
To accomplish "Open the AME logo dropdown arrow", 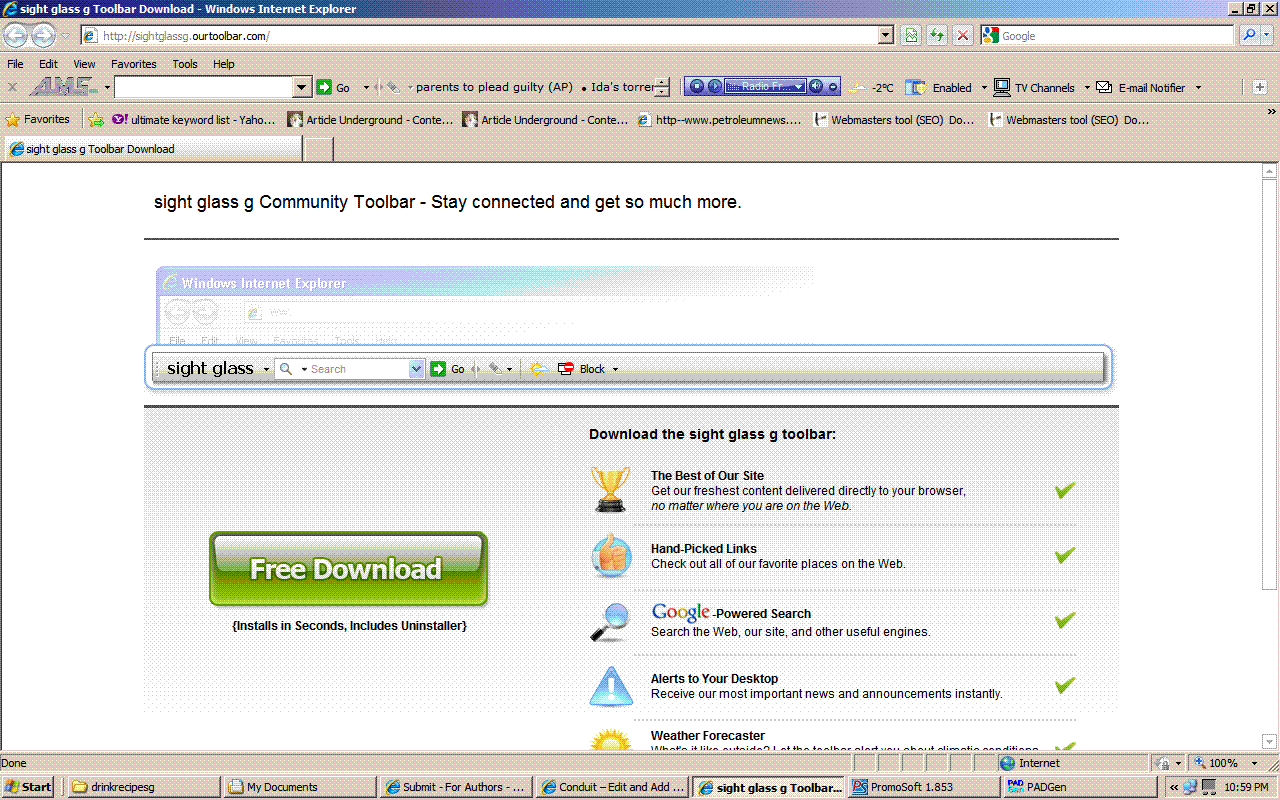I will click(107, 88).
